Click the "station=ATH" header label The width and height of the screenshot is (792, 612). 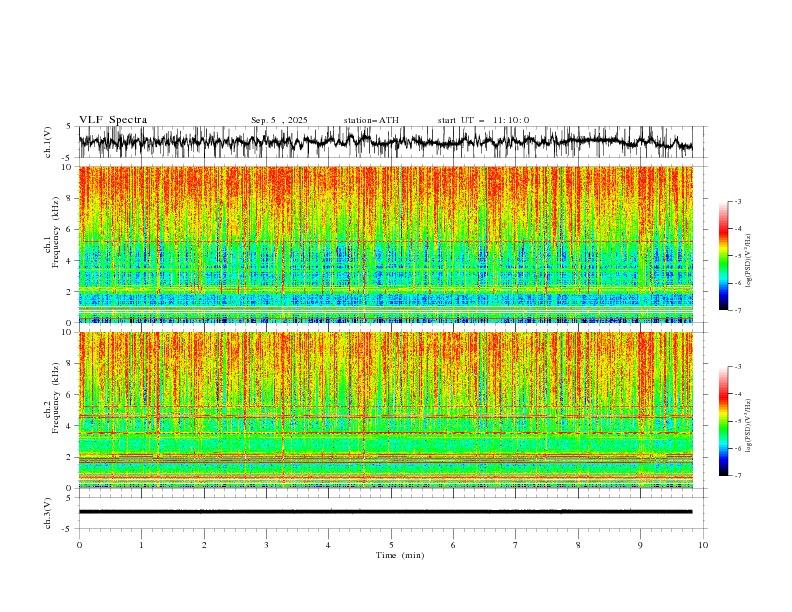(371, 120)
